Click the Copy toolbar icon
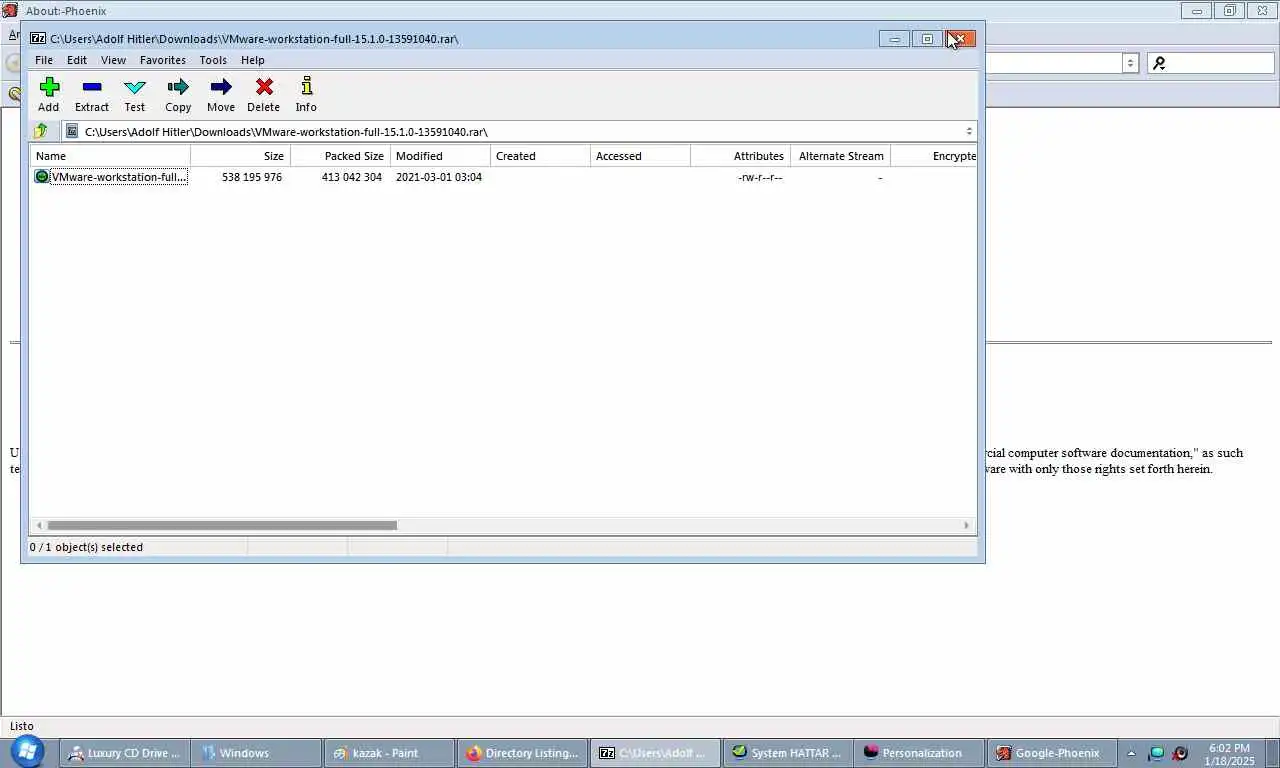Screen dimensions: 1280x768 coord(178,87)
